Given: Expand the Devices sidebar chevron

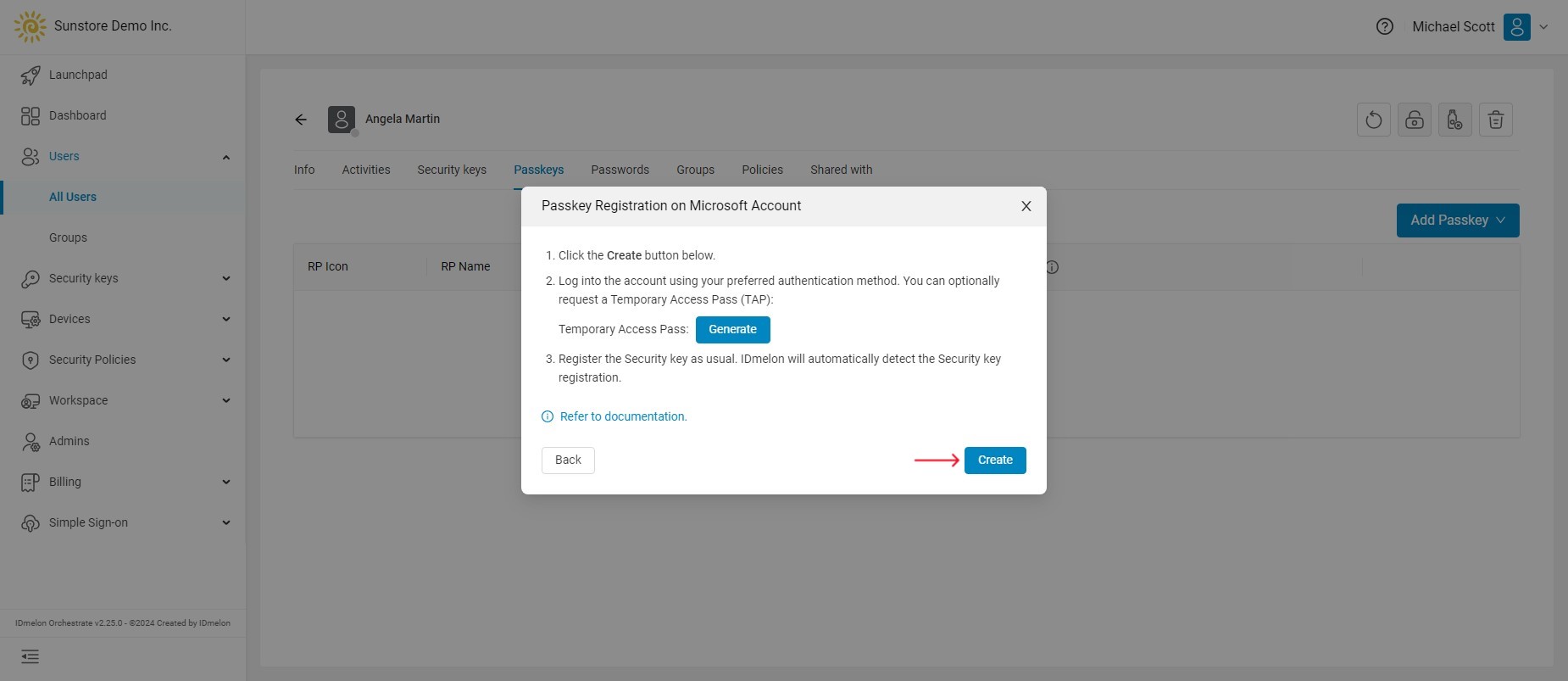Looking at the screenshot, I should coord(226,320).
